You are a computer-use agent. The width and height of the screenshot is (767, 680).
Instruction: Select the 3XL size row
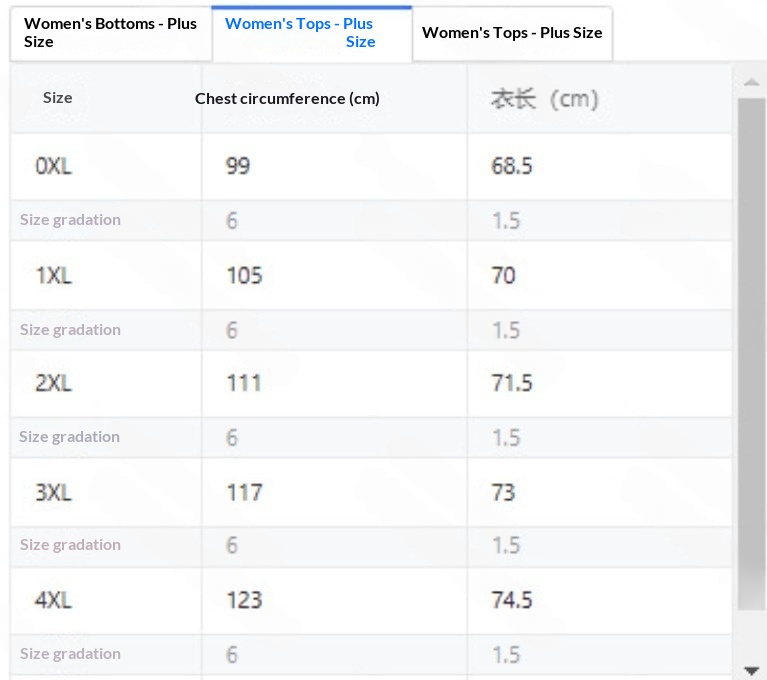click(x=53, y=492)
